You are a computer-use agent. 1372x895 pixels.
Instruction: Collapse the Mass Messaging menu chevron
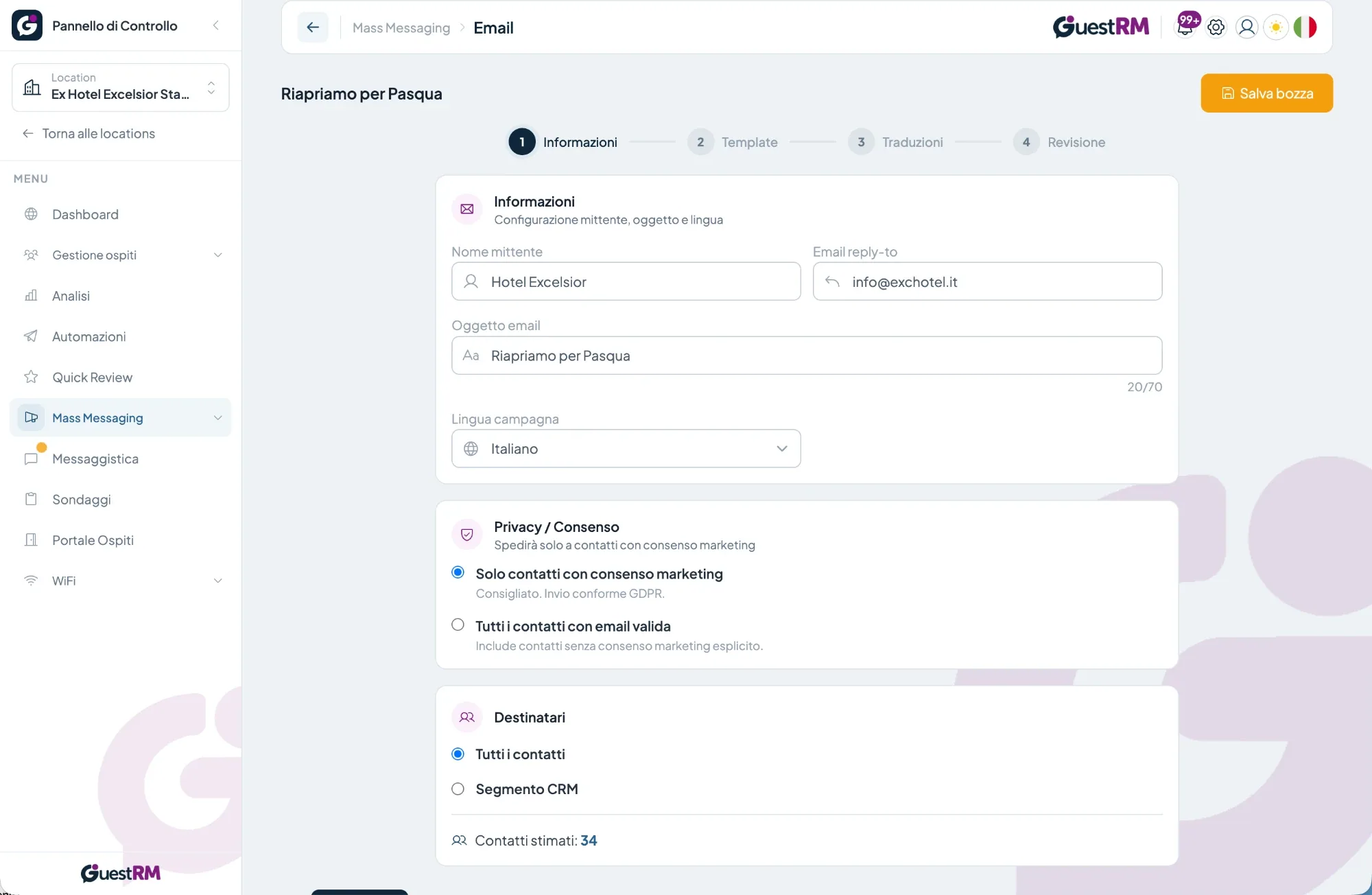coord(218,418)
